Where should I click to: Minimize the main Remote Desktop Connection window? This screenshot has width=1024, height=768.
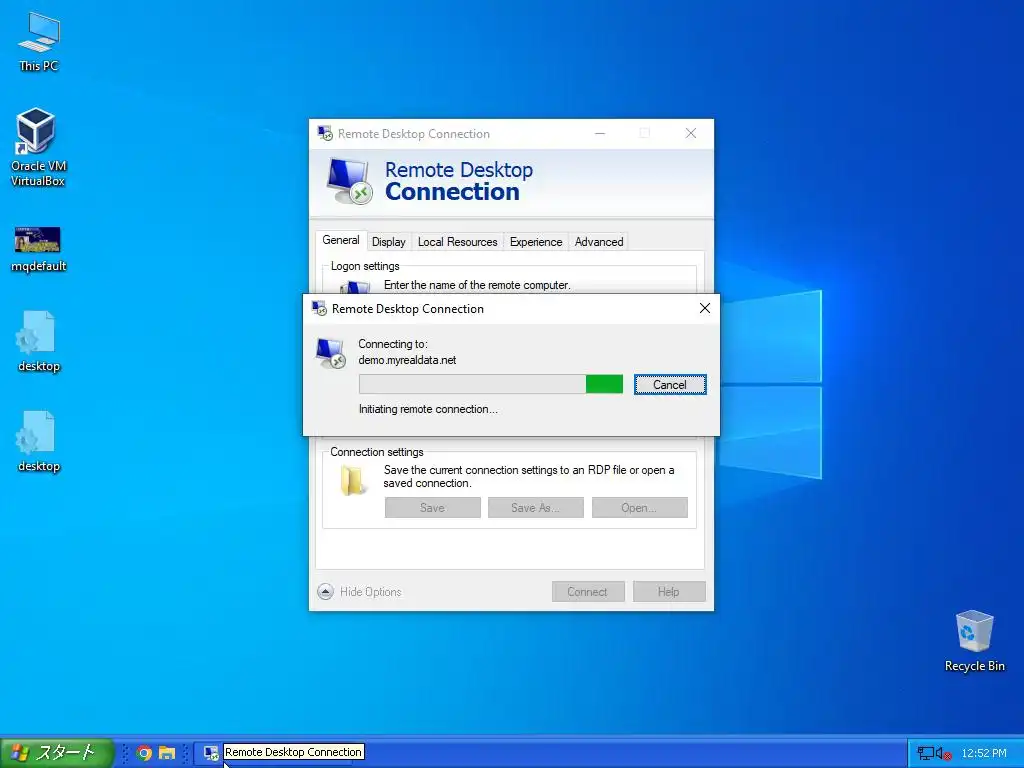click(600, 133)
